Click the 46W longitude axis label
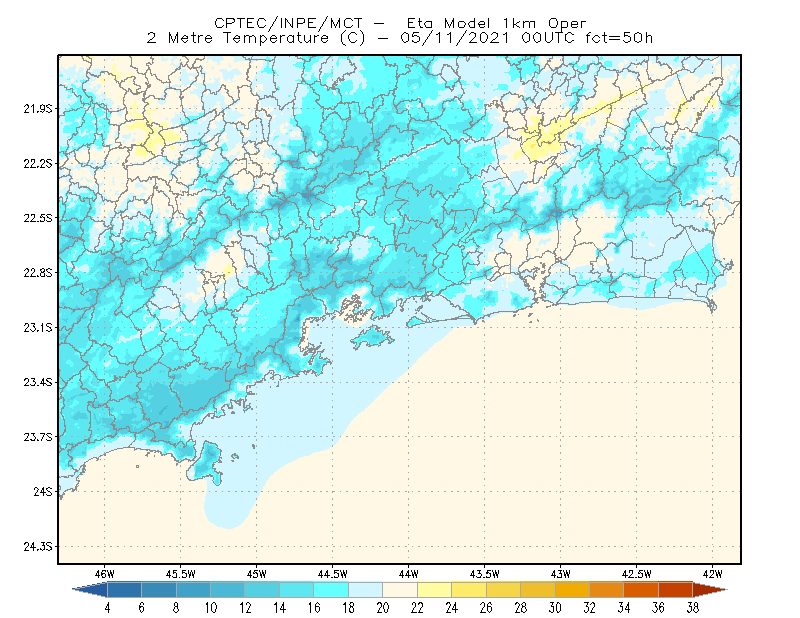 coord(105,574)
